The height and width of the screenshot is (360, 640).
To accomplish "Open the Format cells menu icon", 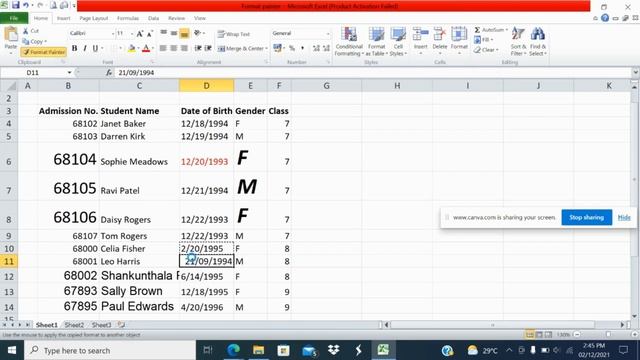I will [459, 34].
